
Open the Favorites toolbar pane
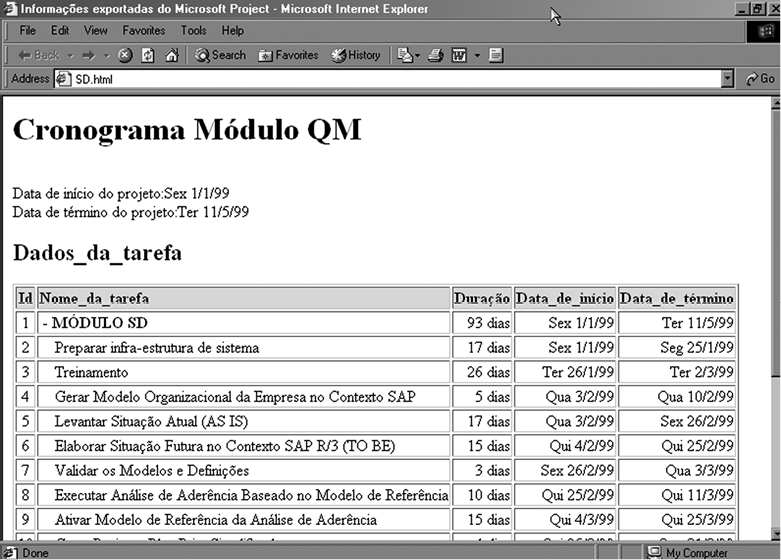(x=288, y=55)
